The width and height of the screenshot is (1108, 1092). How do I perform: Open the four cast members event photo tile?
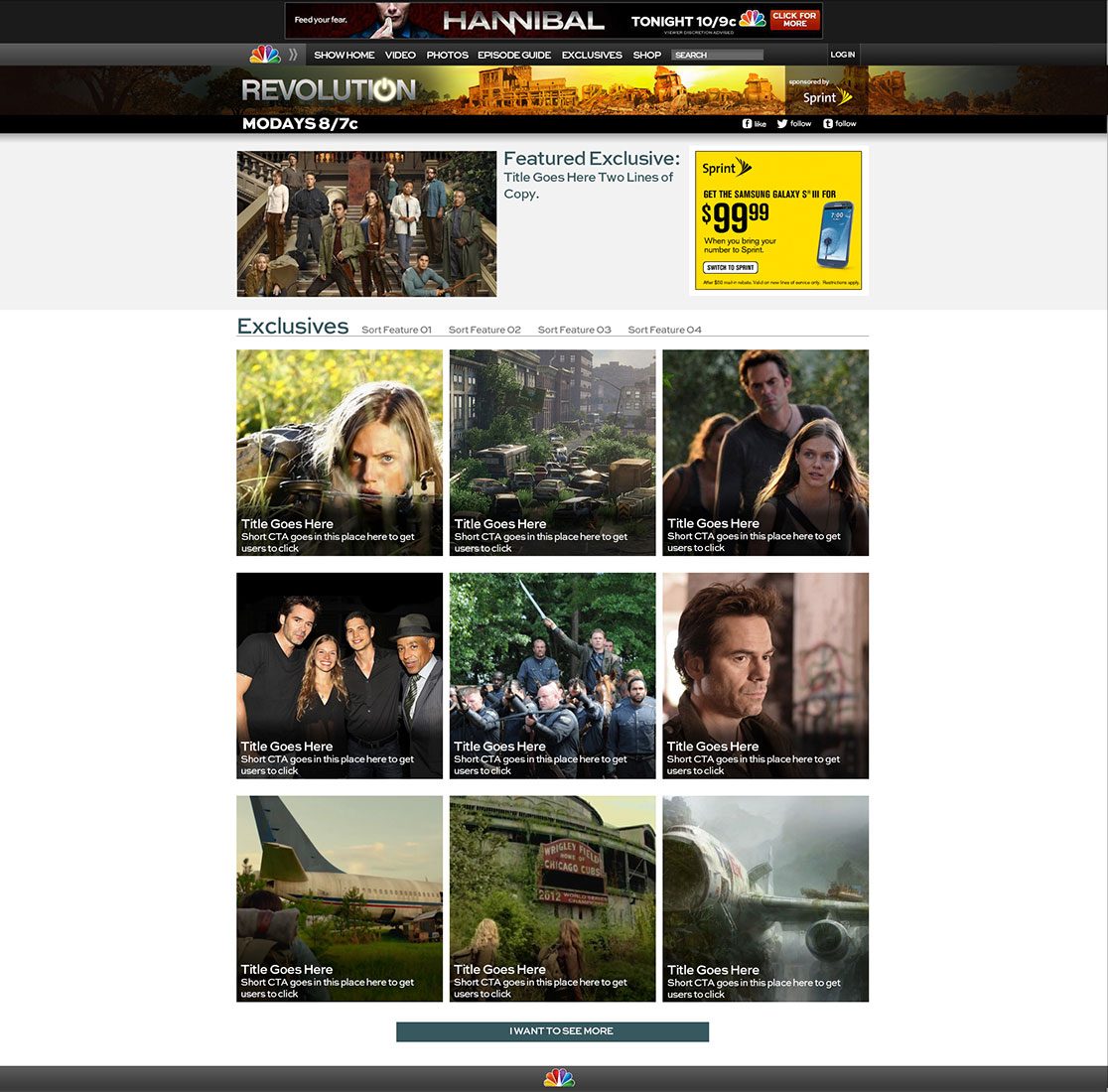(x=340, y=676)
